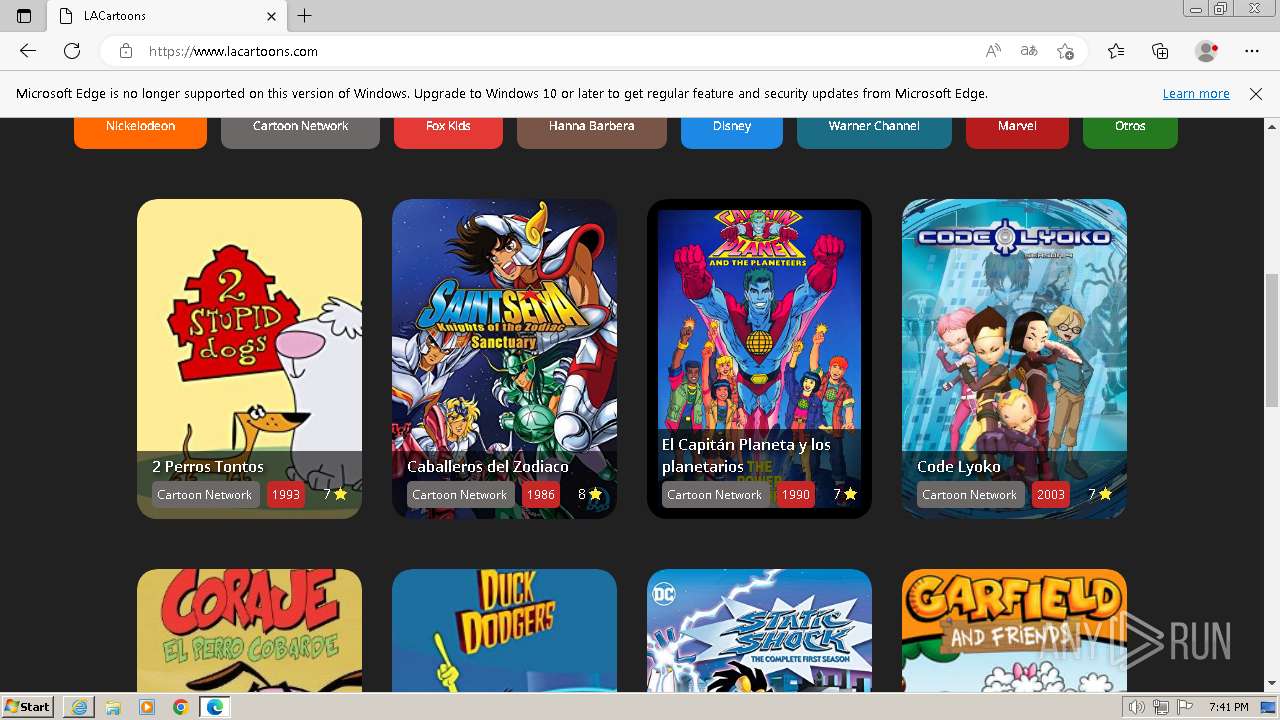1280x720 pixels.
Task: Open the Coraje El Perro Cobarde poster
Action: click(249, 630)
